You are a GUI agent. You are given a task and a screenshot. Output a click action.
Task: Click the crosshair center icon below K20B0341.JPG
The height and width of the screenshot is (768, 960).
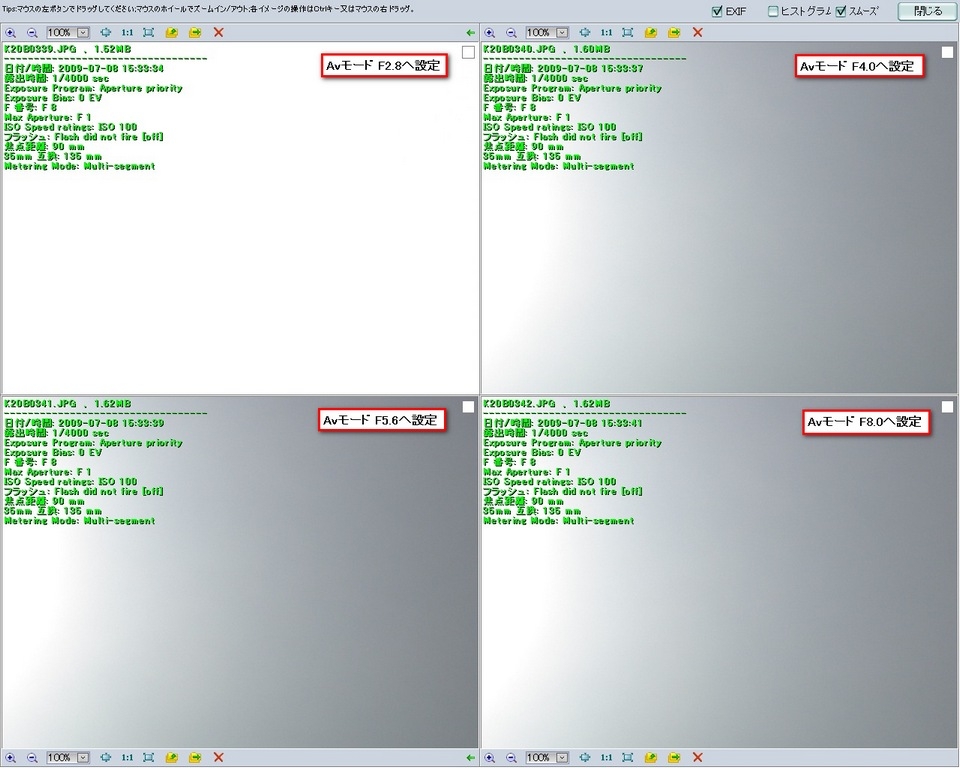pos(105,758)
